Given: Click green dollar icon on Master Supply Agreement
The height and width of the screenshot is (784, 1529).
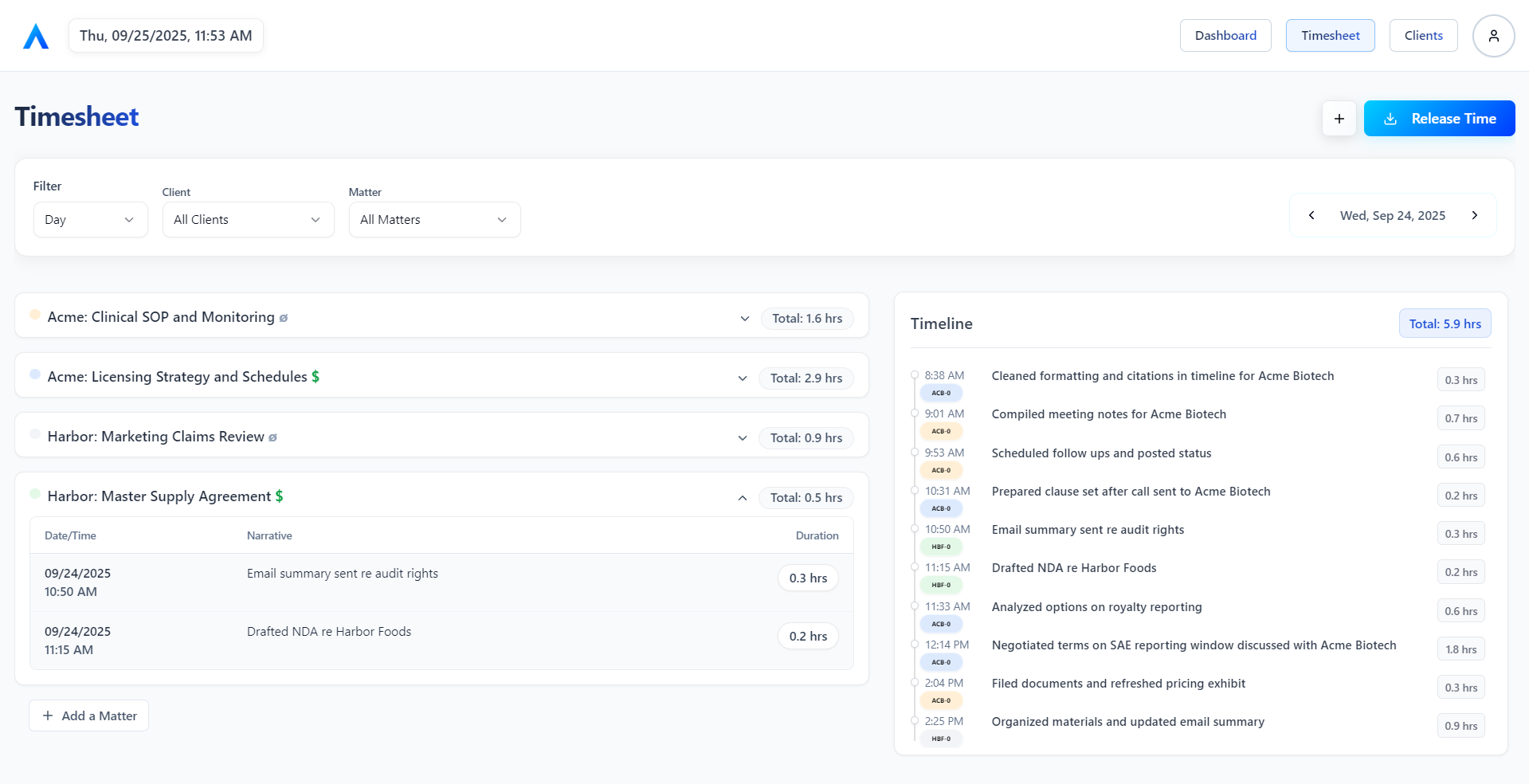Looking at the screenshot, I should pos(280,496).
